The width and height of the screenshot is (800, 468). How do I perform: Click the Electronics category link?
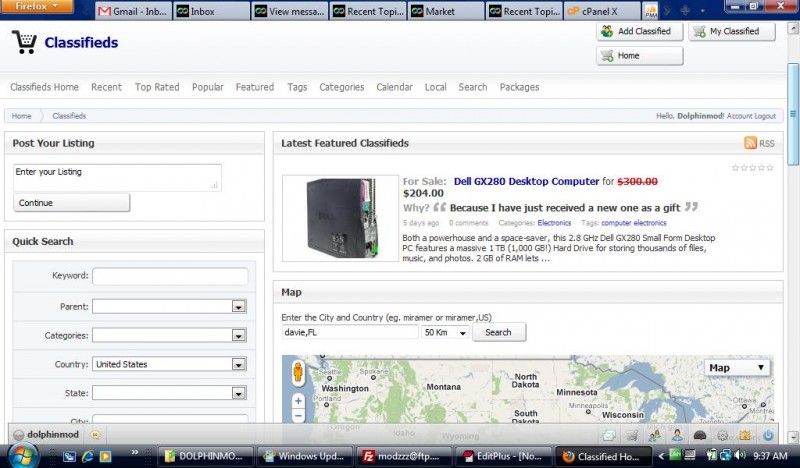coord(554,223)
